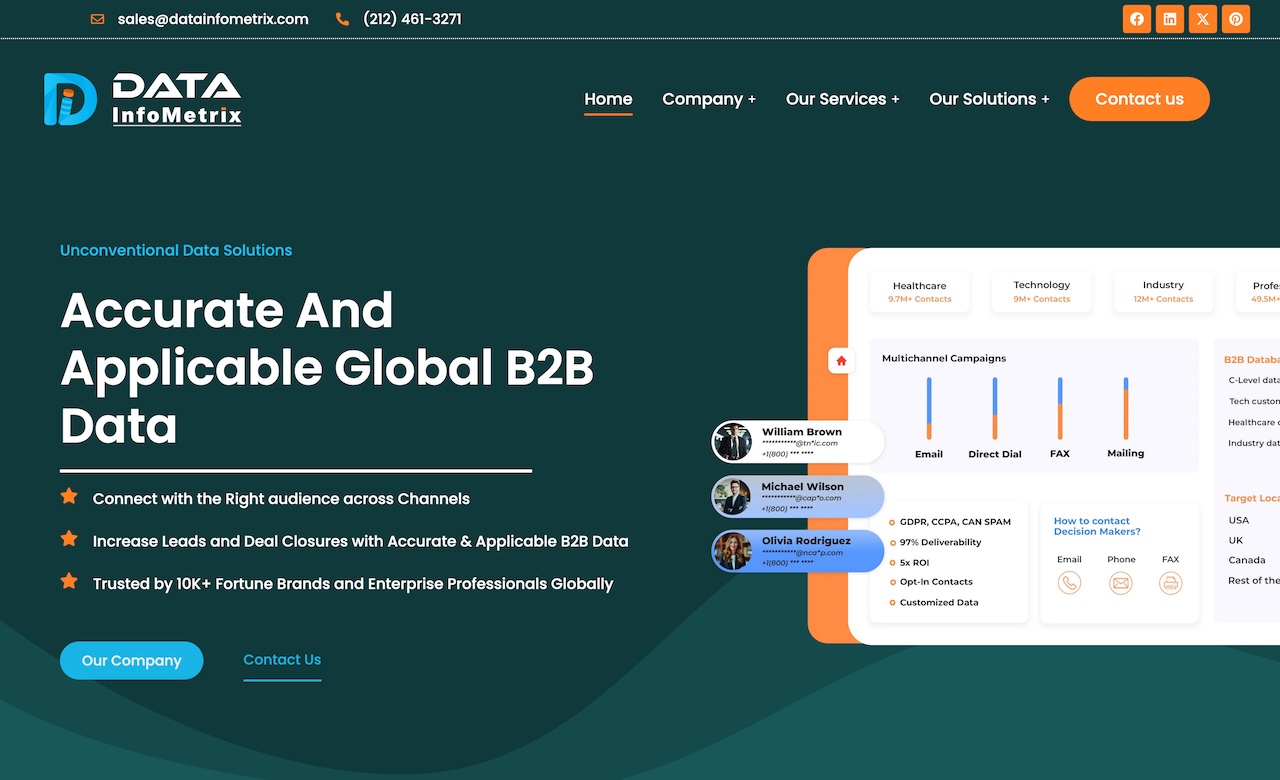The height and width of the screenshot is (780, 1280).
Task: Click the orange Contact us button
Action: [1139, 99]
